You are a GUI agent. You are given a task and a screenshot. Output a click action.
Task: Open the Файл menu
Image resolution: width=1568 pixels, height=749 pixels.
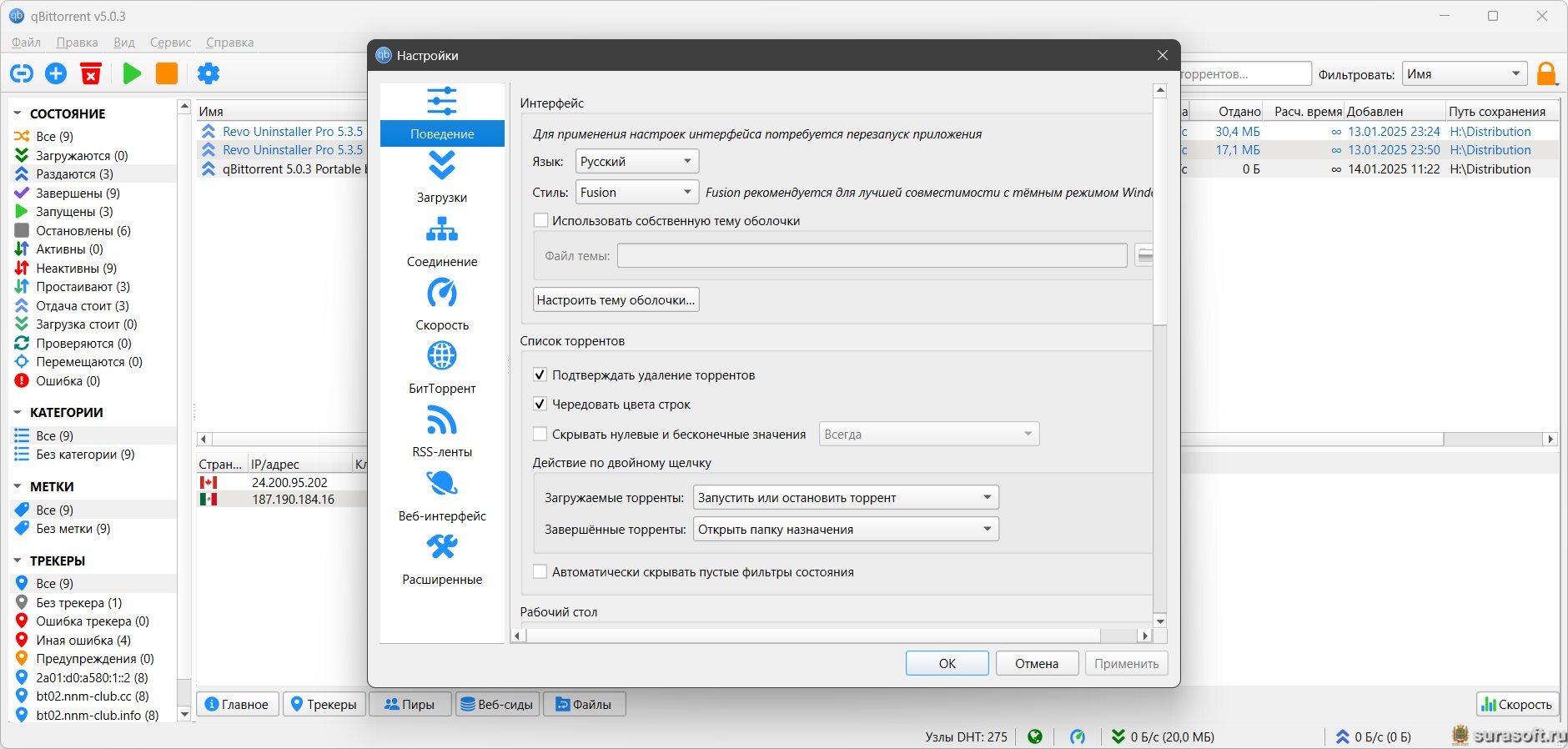click(x=26, y=42)
